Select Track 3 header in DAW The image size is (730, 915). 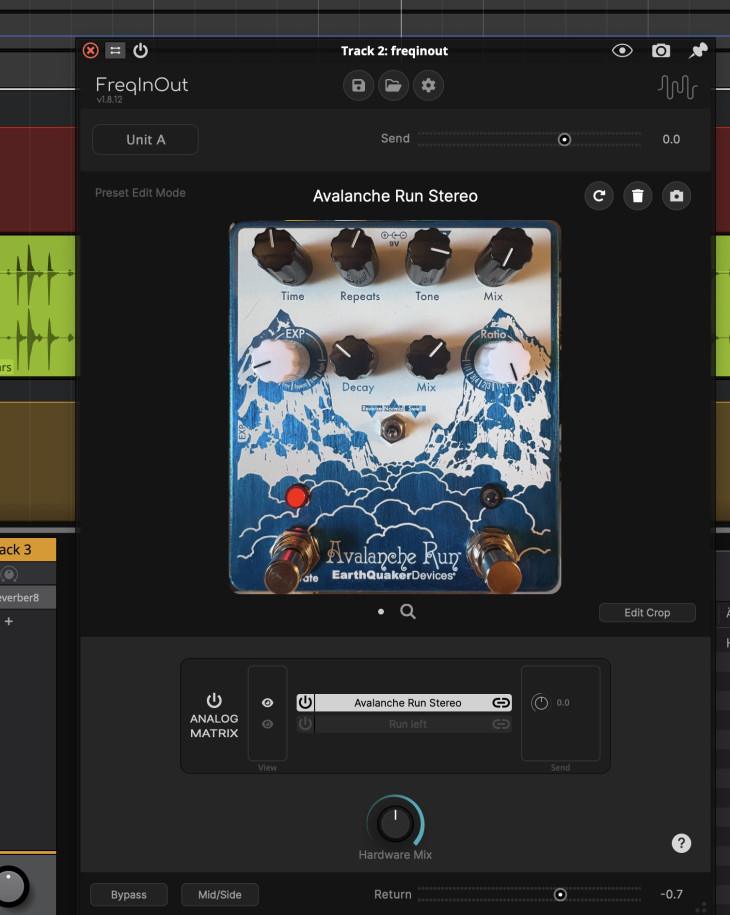point(27,550)
